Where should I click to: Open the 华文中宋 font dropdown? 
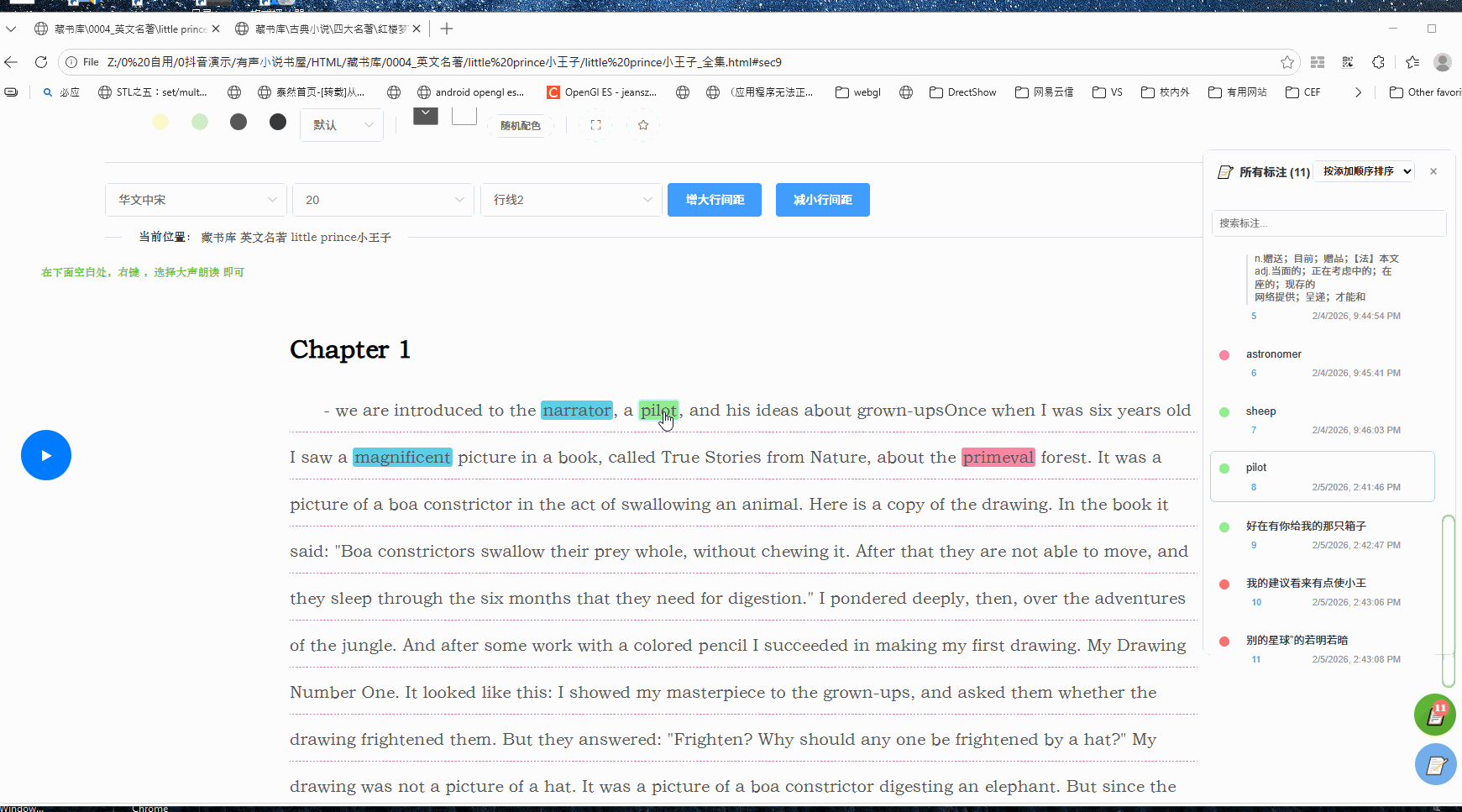(197, 200)
